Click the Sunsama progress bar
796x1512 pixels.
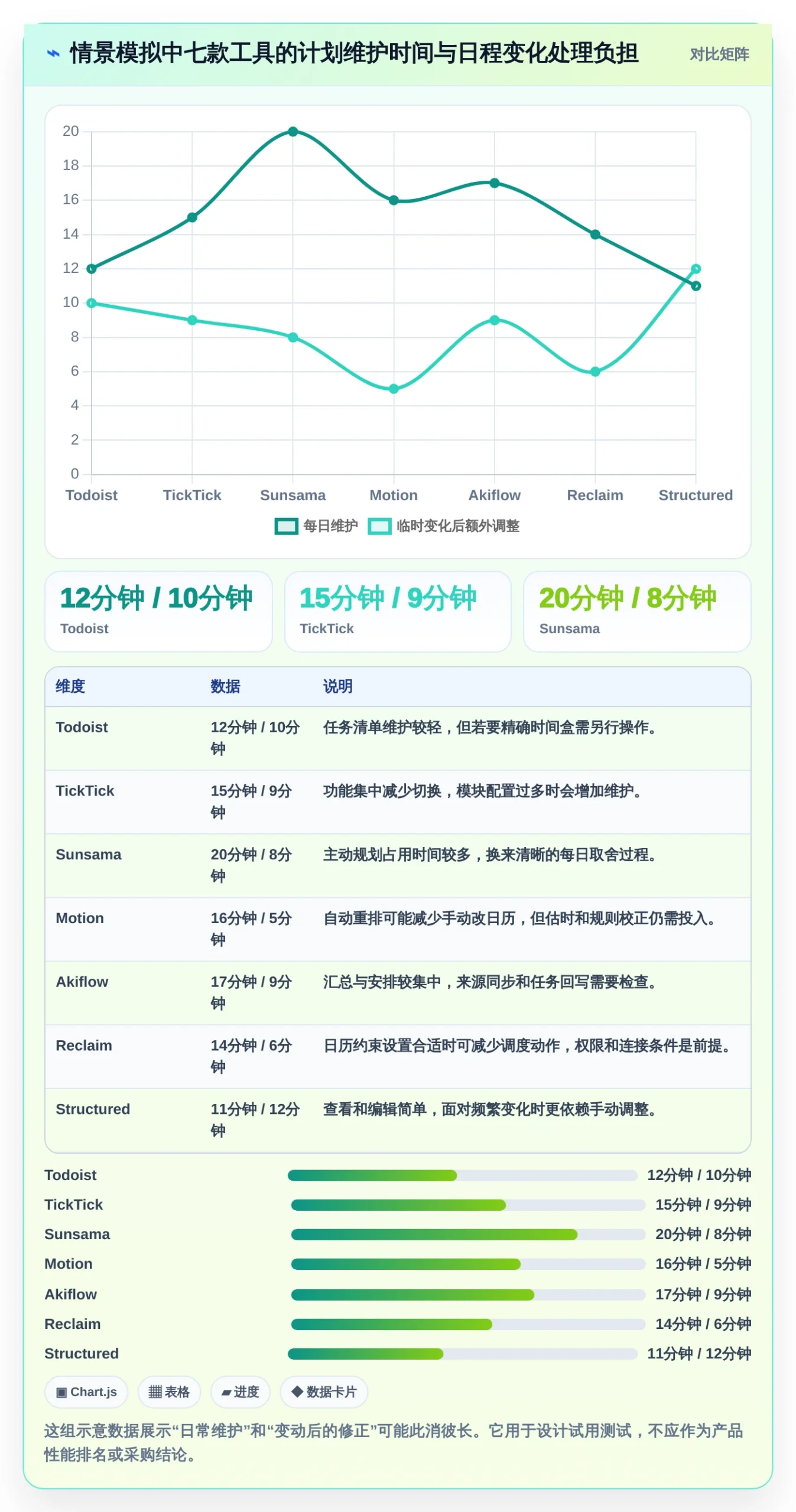pos(468,1234)
